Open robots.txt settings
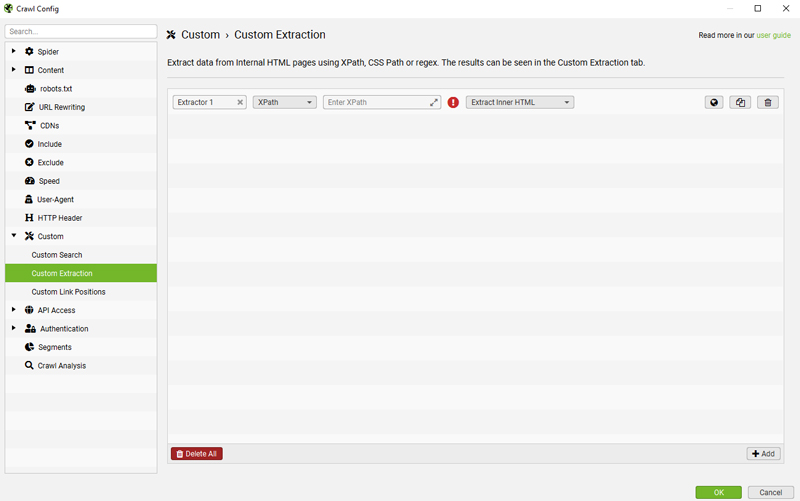Image resolution: width=800 pixels, height=501 pixels. pos(55,89)
